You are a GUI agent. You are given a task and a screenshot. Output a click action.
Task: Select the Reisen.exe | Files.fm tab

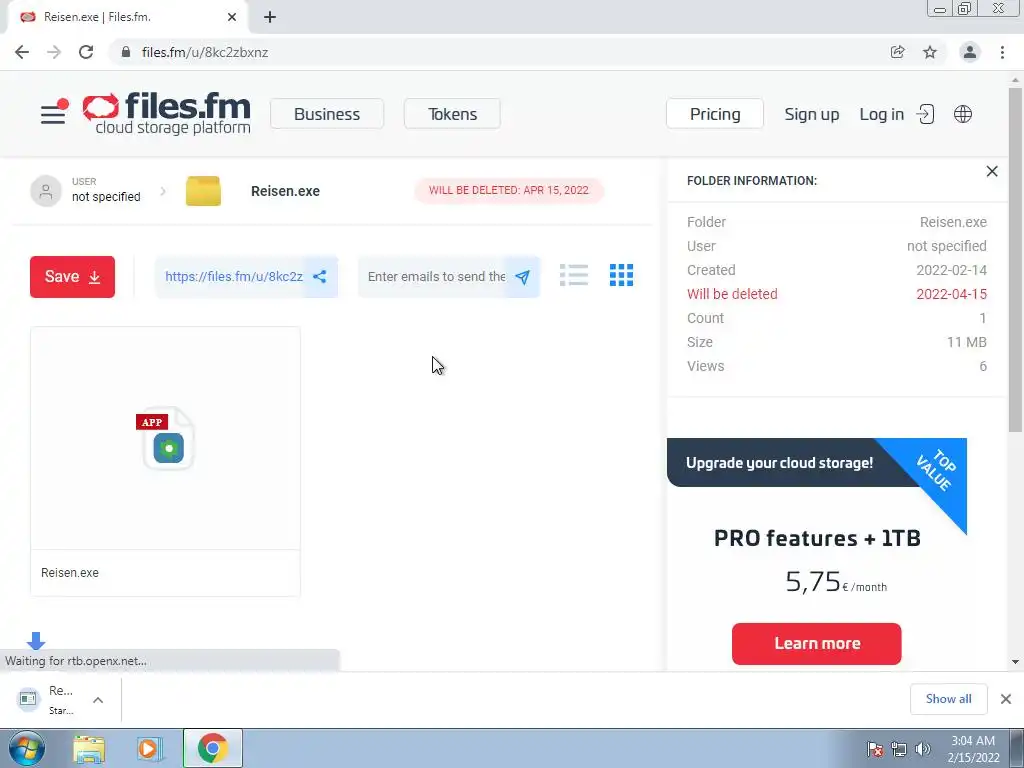[127, 17]
